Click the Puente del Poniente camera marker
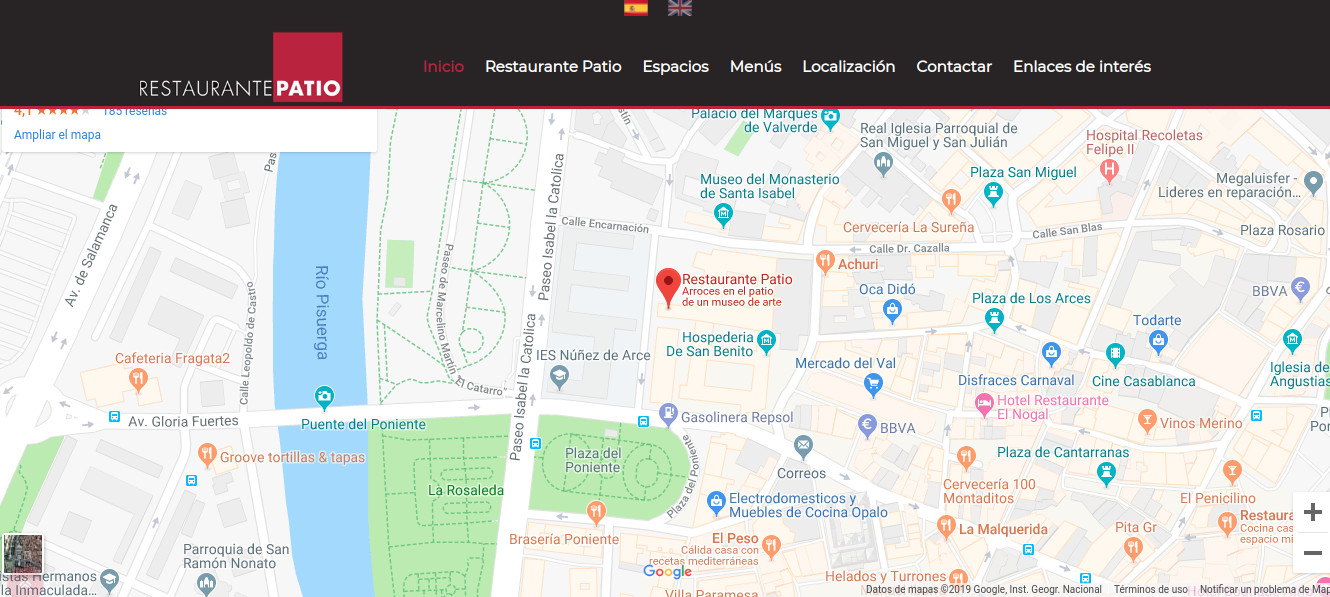Image resolution: width=1330 pixels, height=597 pixels. [324, 398]
